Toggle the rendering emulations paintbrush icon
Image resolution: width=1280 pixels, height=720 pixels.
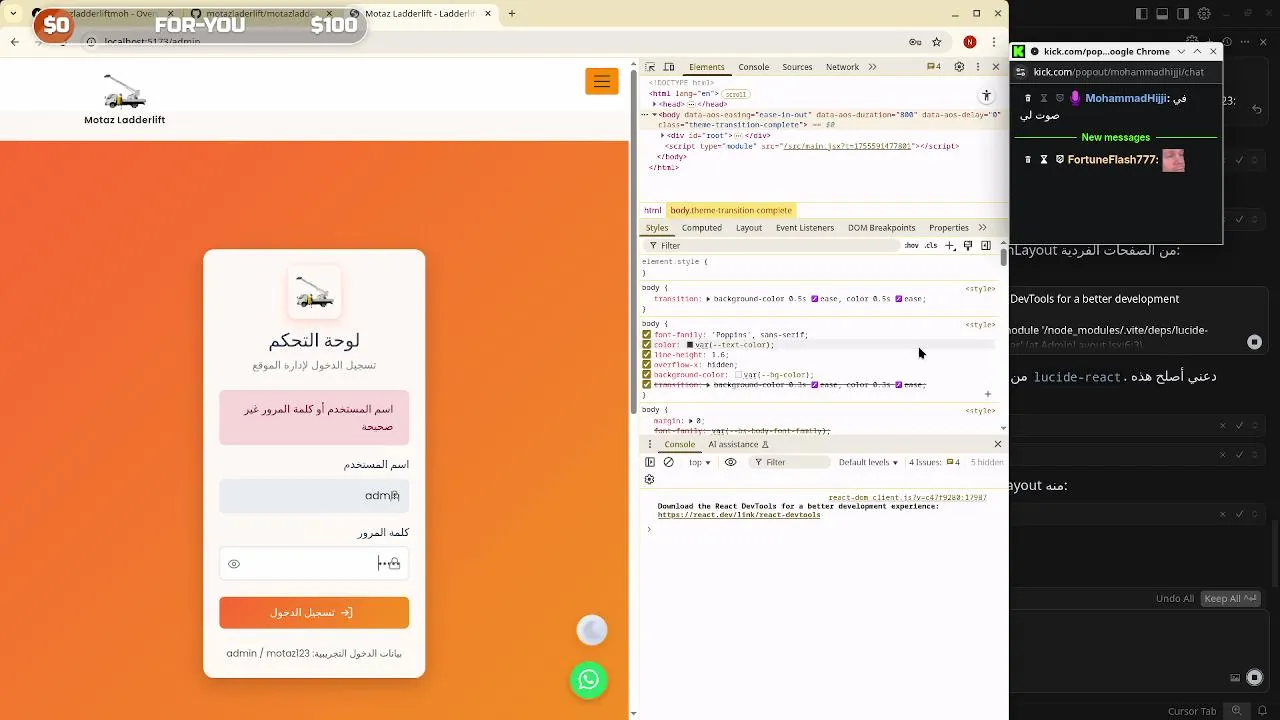(968, 246)
